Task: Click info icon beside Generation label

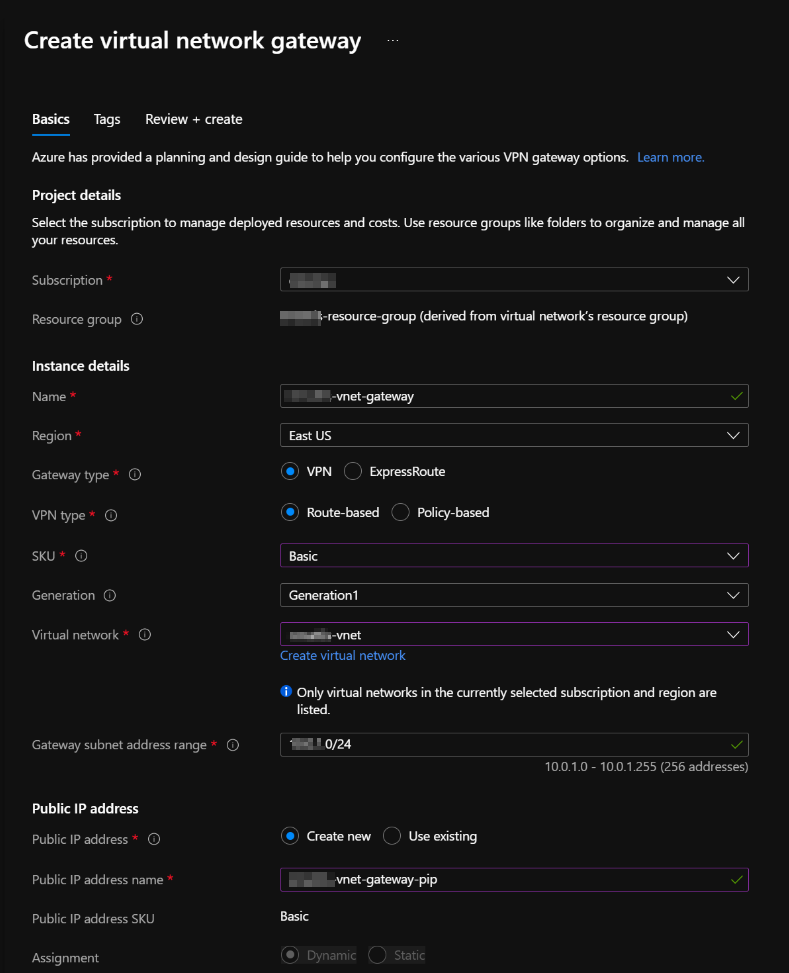Action: 110,596
